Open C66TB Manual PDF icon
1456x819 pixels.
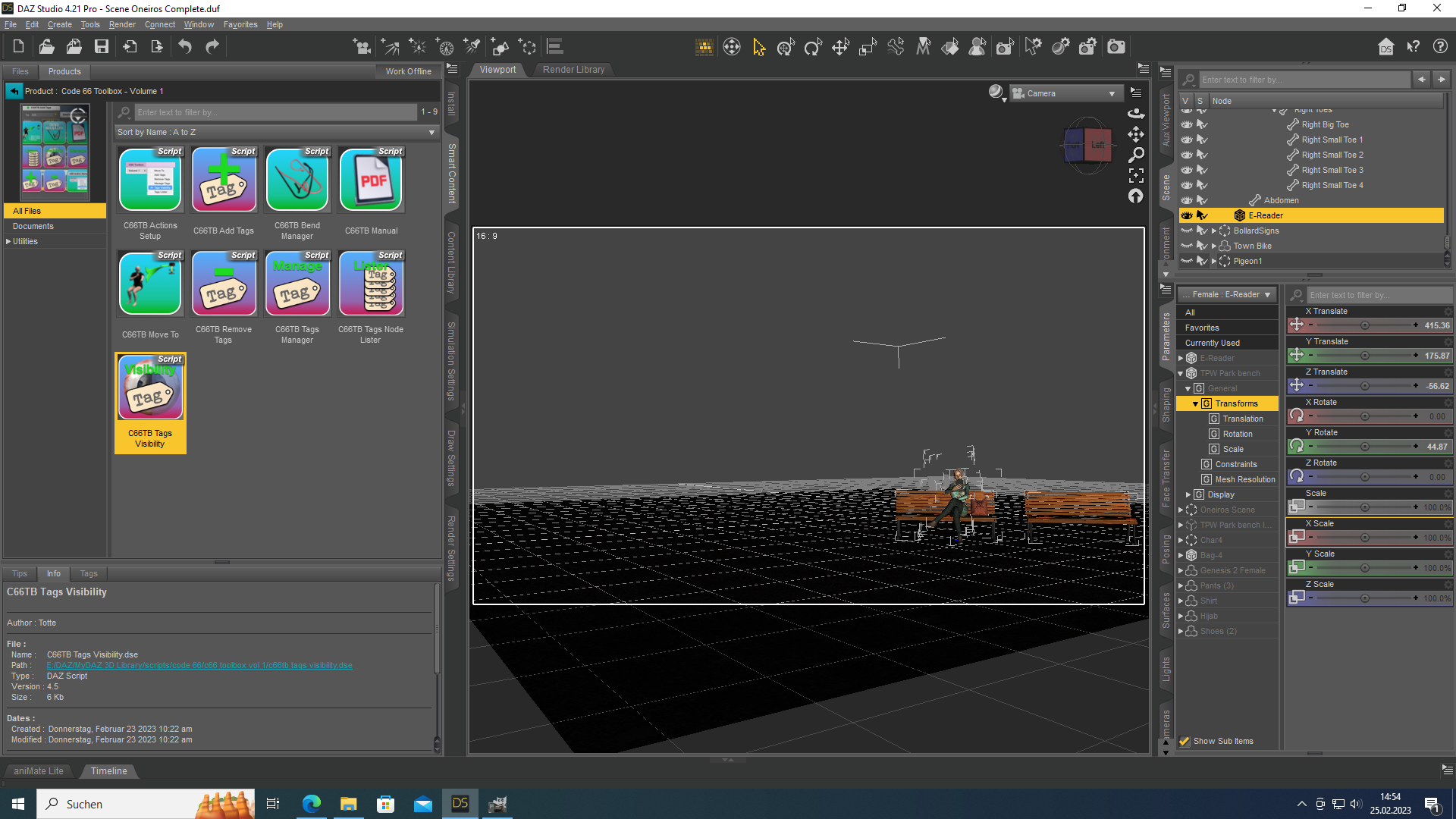(372, 180)
